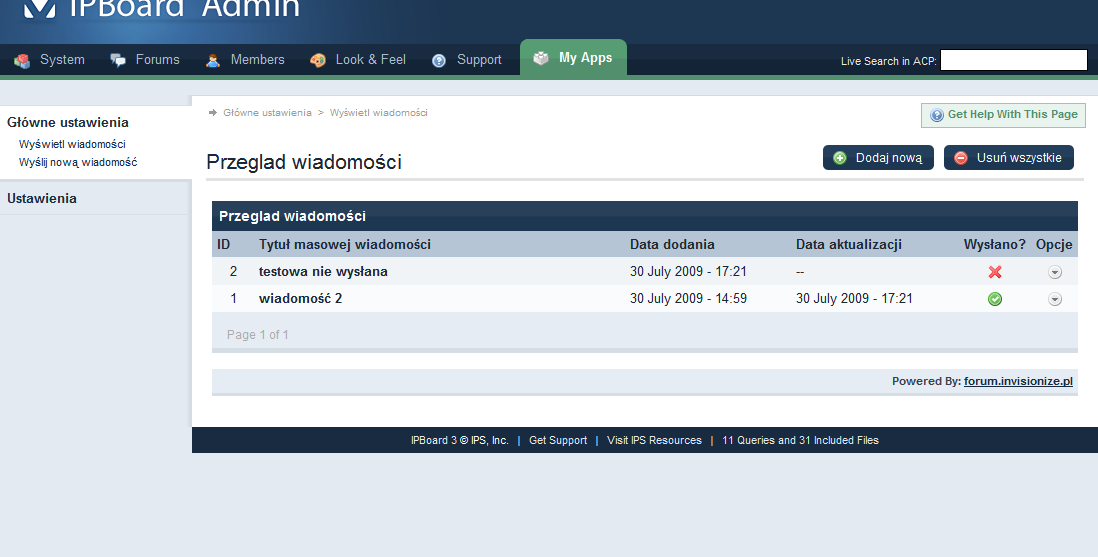Viewport: 1098px width, 557px height.
Task: Open message titled testowa nie wysłana
Action: pyautogui.click(x=323, y=272)
